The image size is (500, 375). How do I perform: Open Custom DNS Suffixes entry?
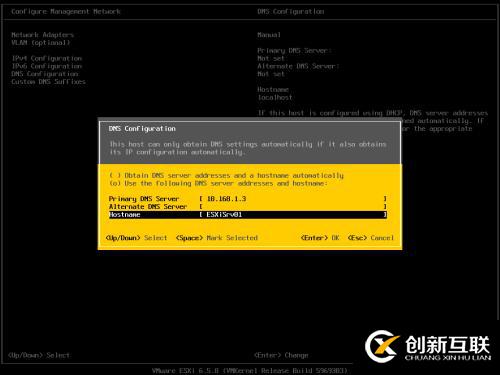point(48,82)
